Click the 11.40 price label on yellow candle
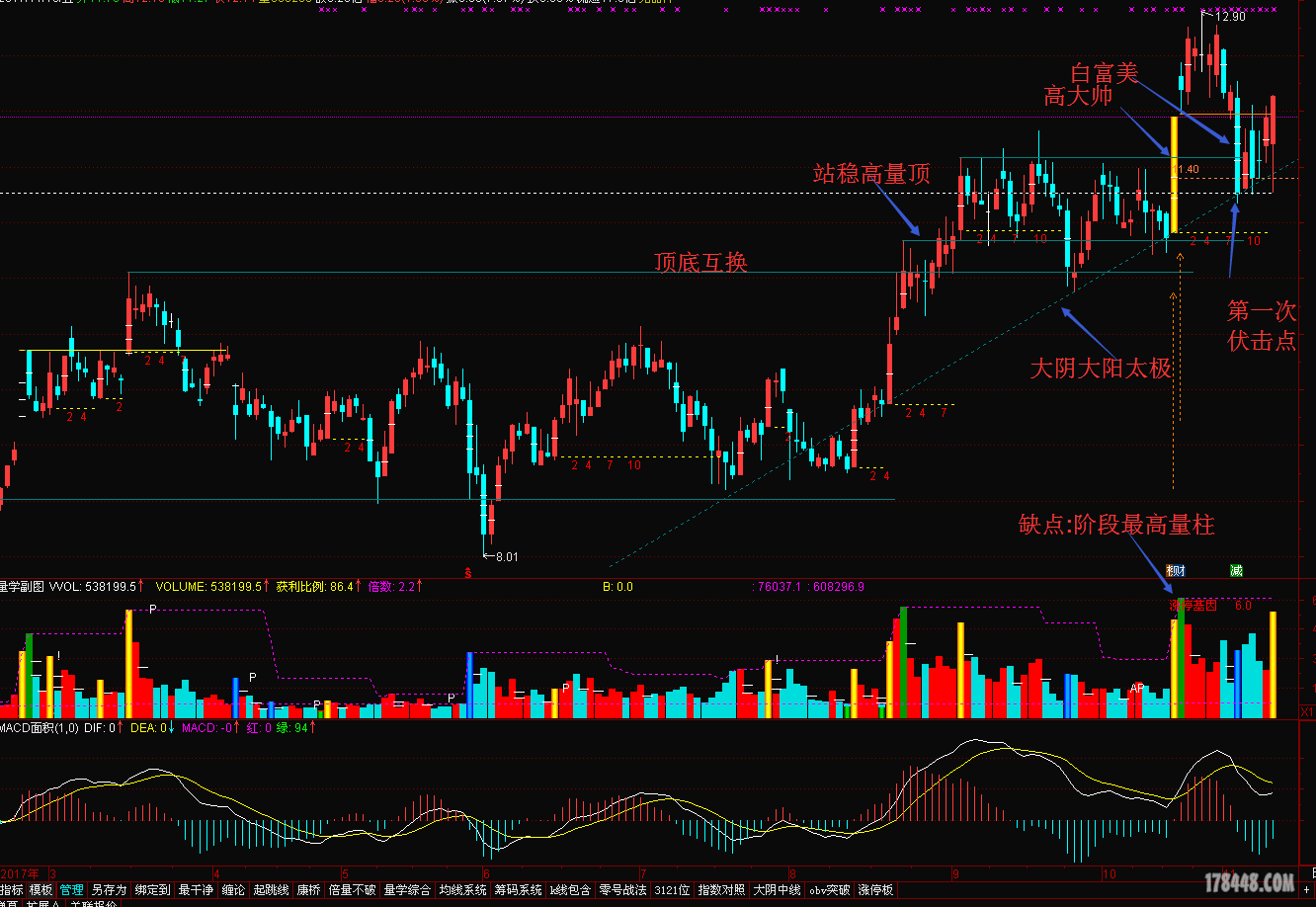Screen dimensions: 1316x907 click(1187, 170)
